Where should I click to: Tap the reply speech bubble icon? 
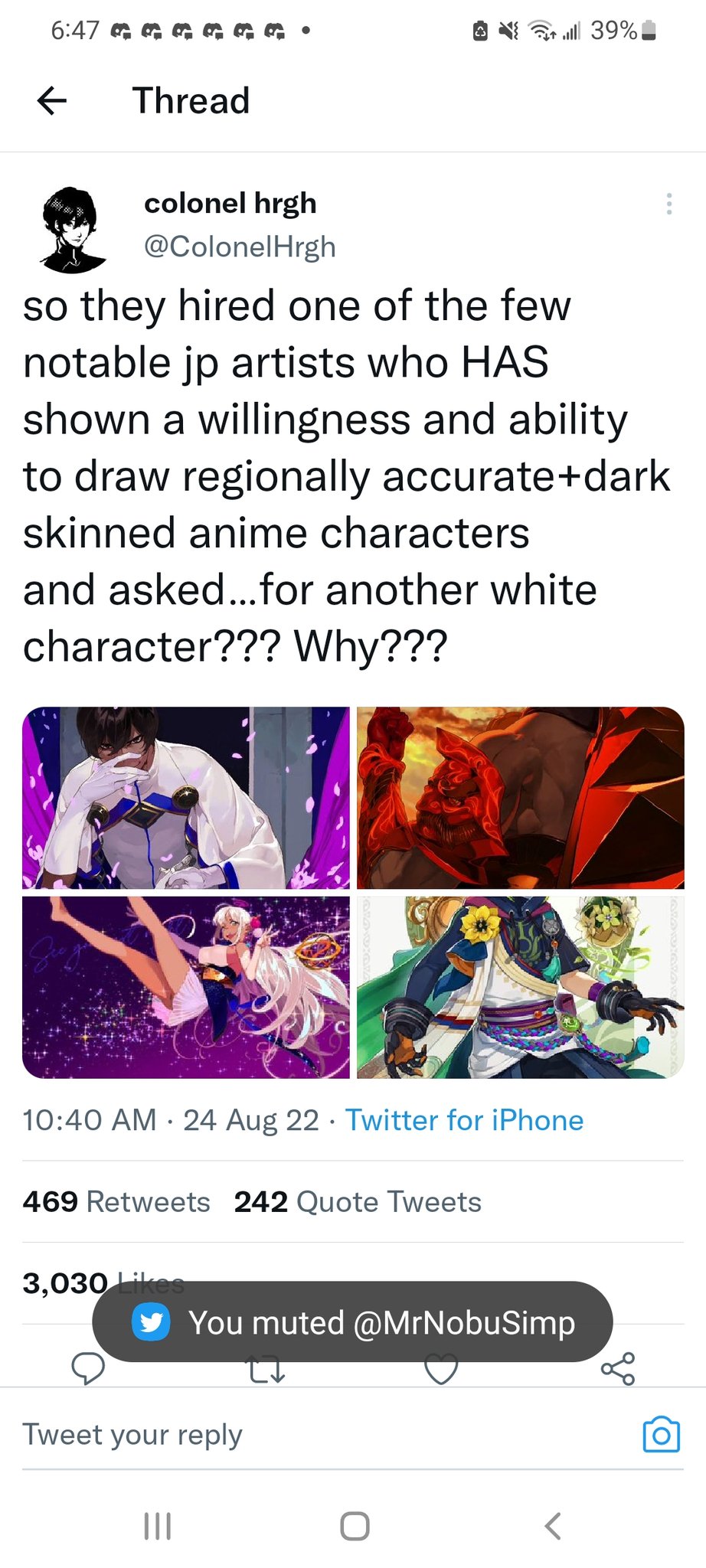tap(88, 1367)
